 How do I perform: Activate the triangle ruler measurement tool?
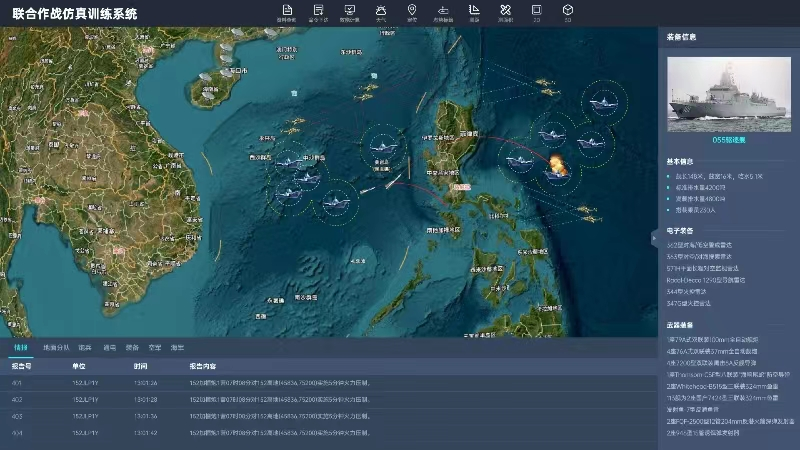474,11
